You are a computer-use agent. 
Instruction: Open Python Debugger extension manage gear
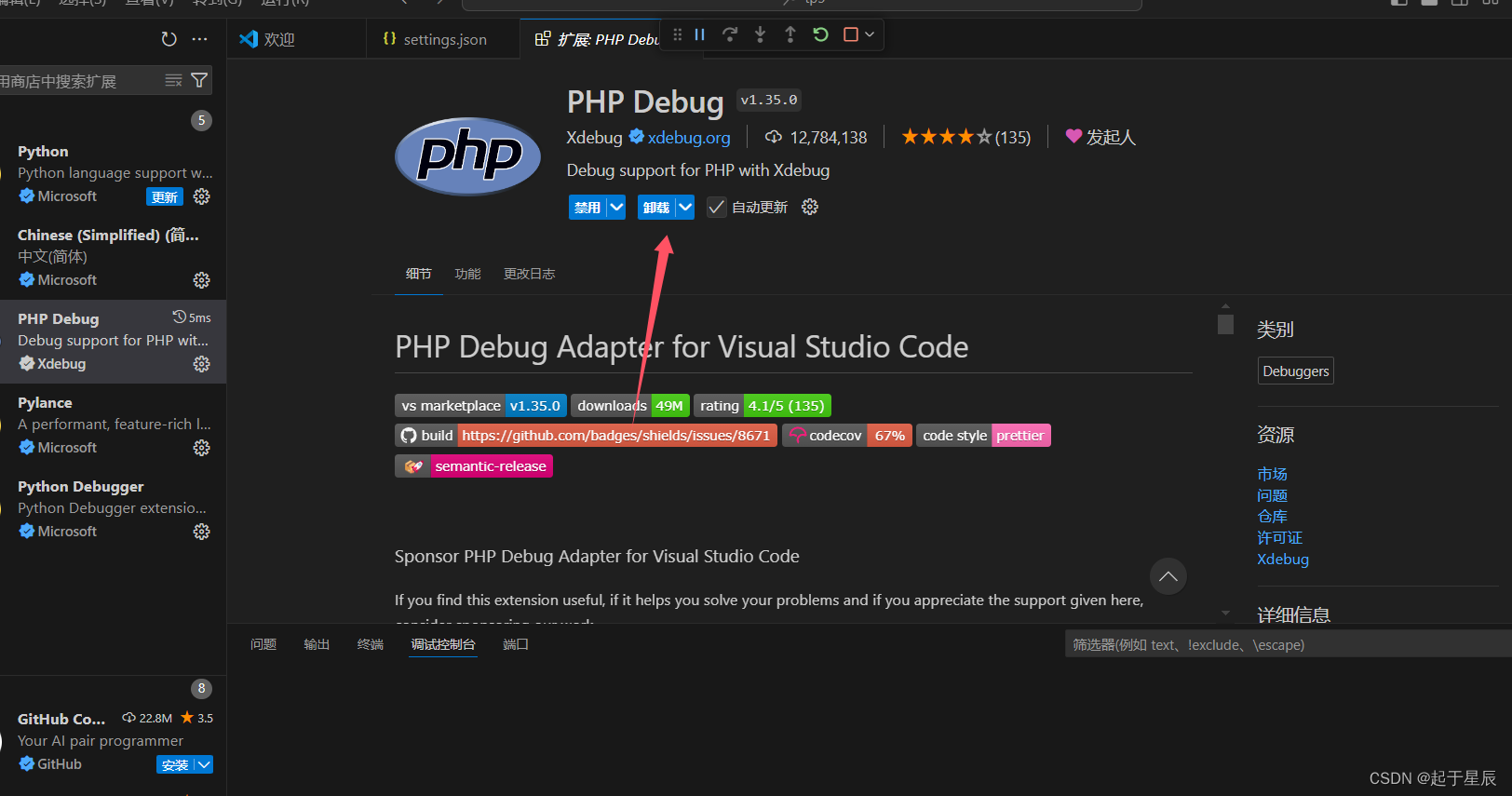201,532
